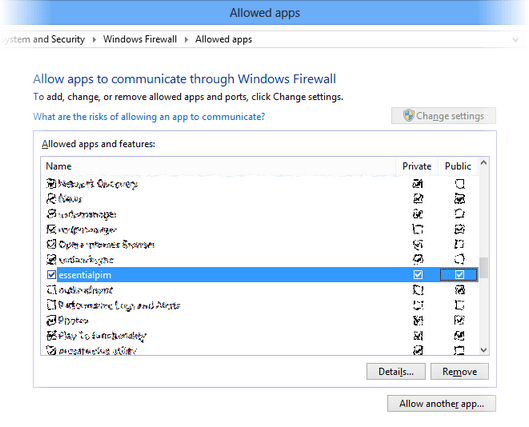529x427 pixels.
Task: Click the Change settings shield button
Action: pyautogui.click(x=443, y=116)
